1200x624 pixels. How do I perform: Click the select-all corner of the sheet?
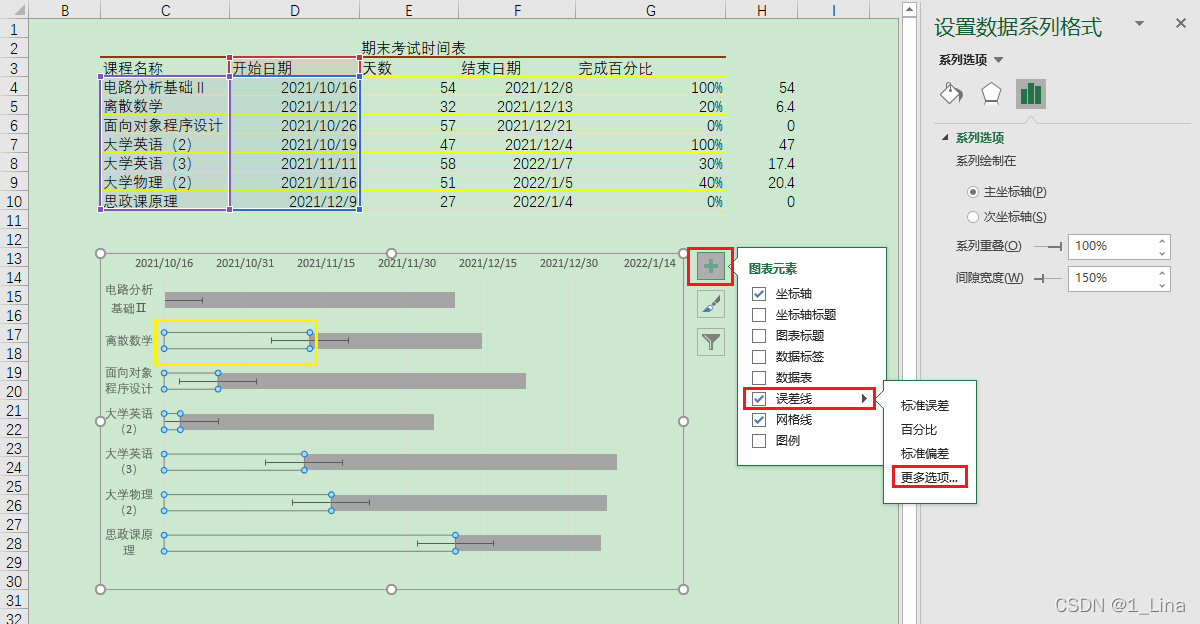(14, 10)
